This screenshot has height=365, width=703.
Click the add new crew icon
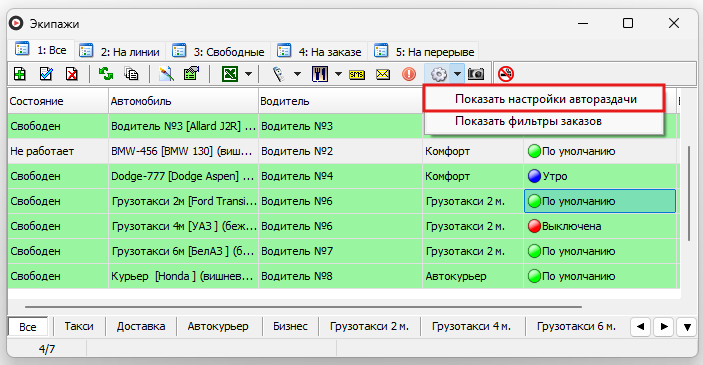(20, 74)
